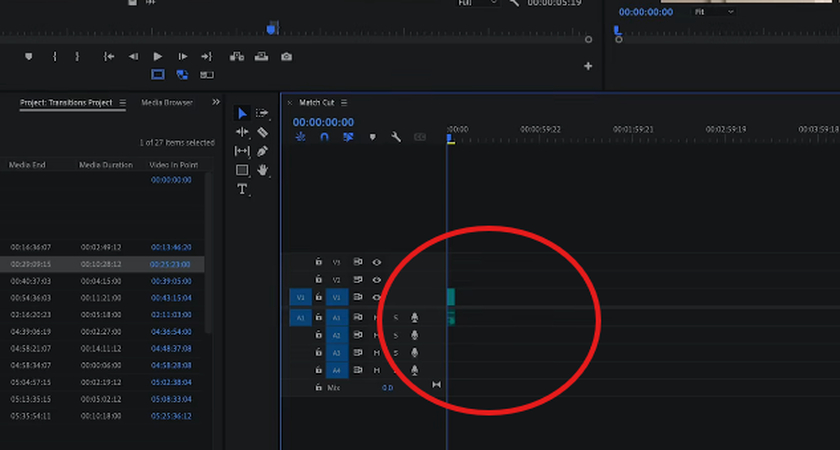Add marker in source monitor transport
Viewport: 840px width, 450px height.
(x=29, y=56)
